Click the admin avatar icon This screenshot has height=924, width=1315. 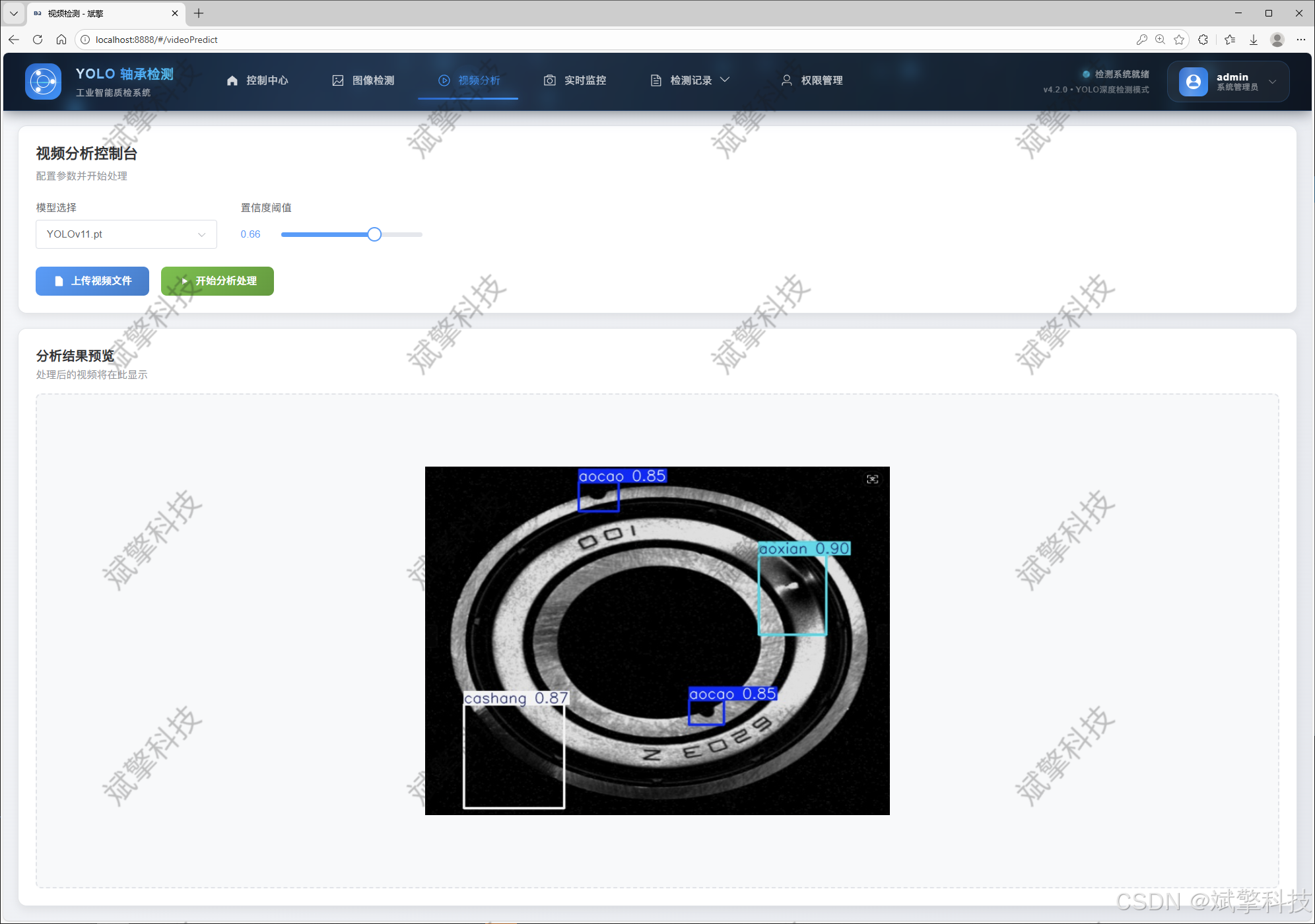click(1193, 81)
